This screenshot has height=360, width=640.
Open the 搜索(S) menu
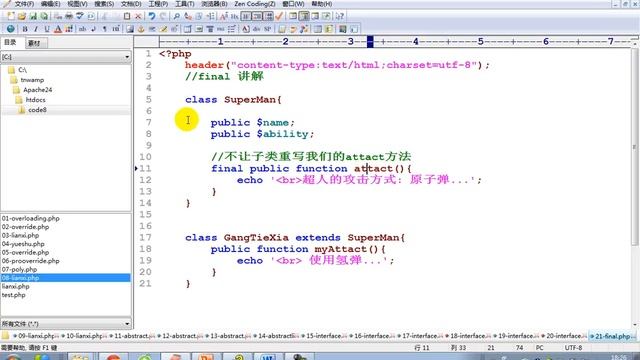104,4
